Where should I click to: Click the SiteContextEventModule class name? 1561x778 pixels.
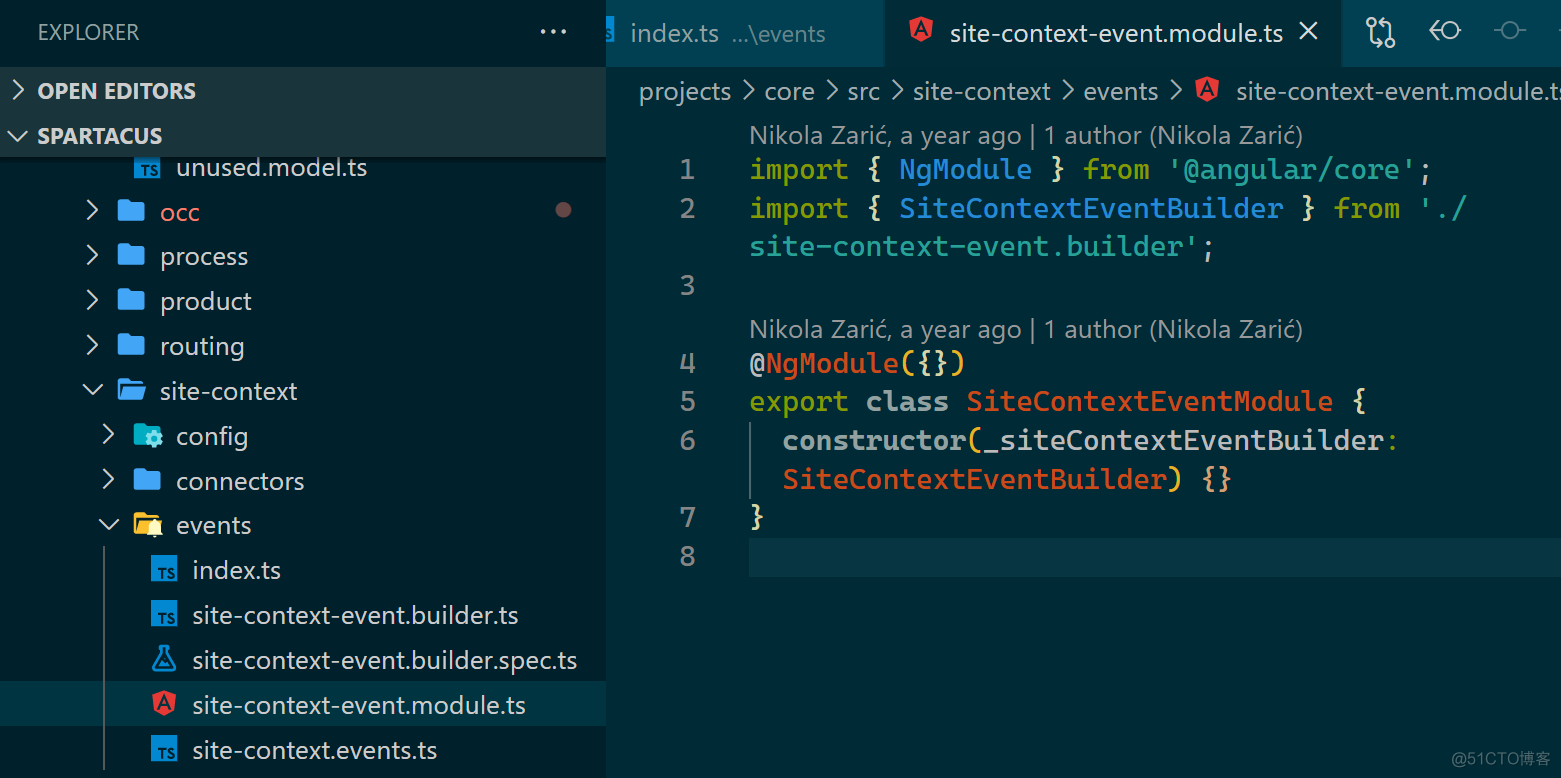[1149, 402]
